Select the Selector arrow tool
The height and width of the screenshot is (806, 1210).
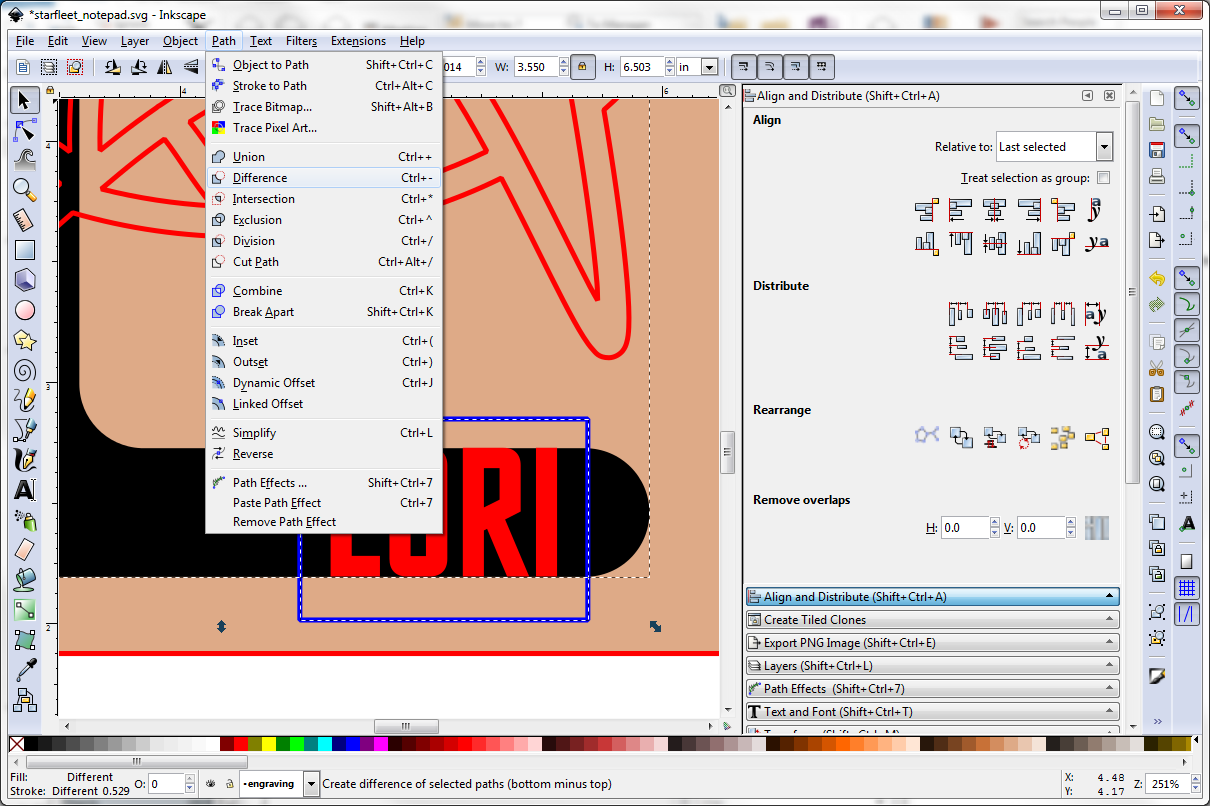pyautogui.click(x=25, y=100)
